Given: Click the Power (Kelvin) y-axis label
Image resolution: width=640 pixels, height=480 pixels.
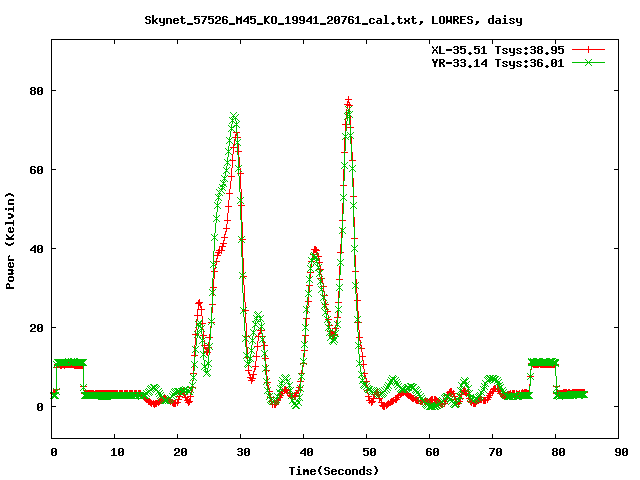Looking at the screenshot, I should (10, 241).
